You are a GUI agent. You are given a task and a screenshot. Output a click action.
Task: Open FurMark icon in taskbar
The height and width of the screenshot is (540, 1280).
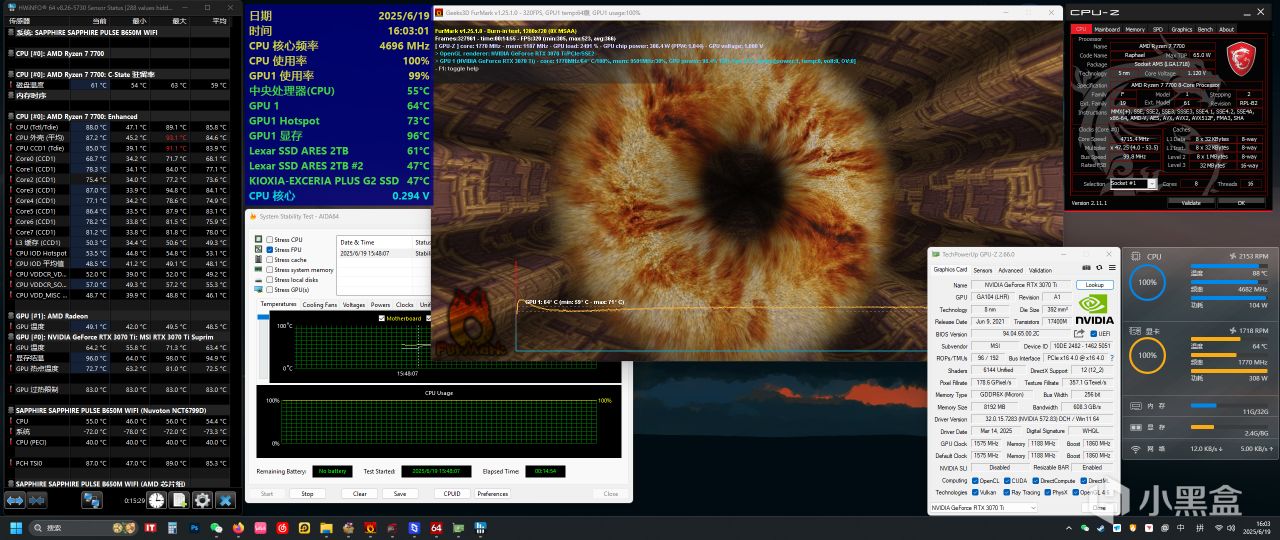370,528
